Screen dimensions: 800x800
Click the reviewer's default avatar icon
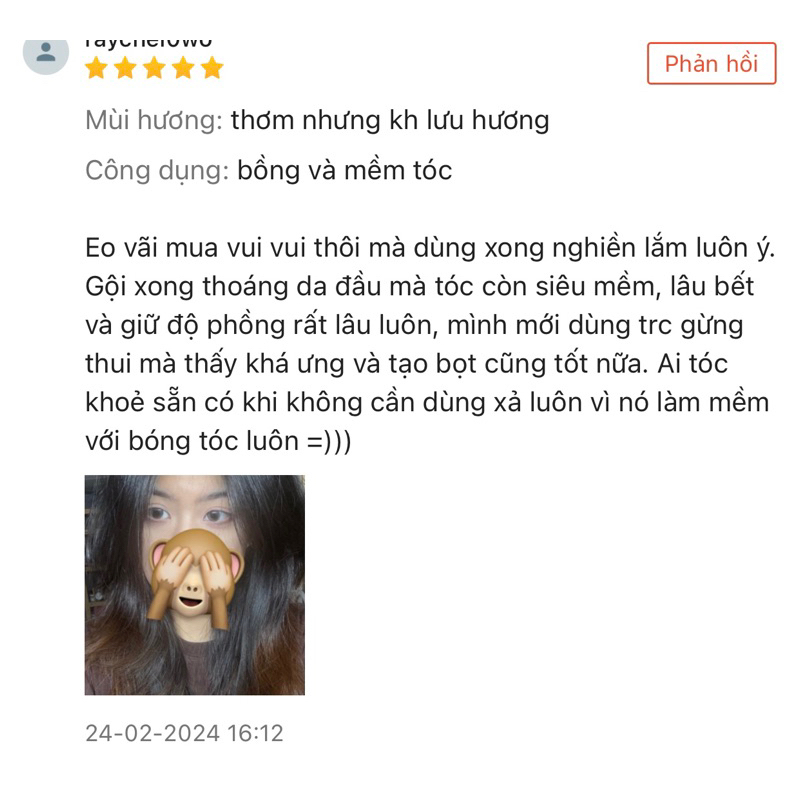click(x=46, y=54)
